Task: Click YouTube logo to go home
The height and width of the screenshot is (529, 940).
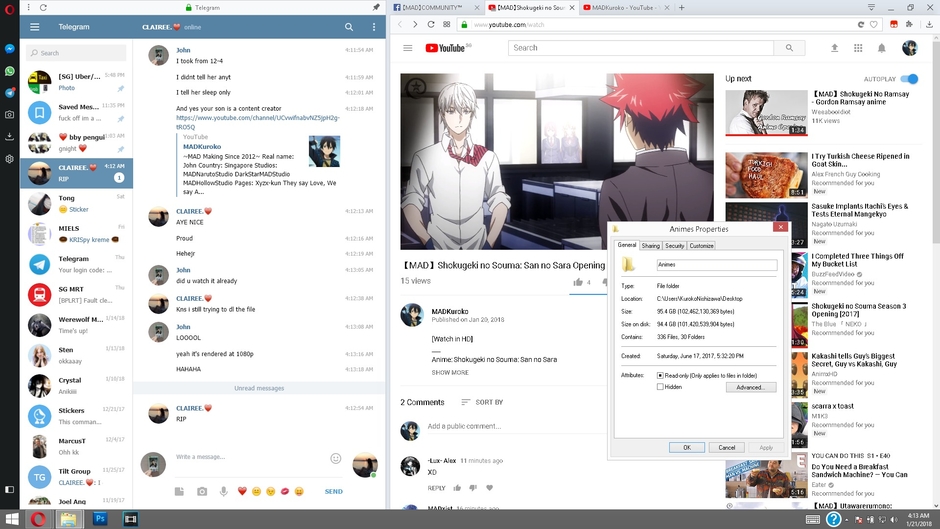Action: click(x=445, y=48)
